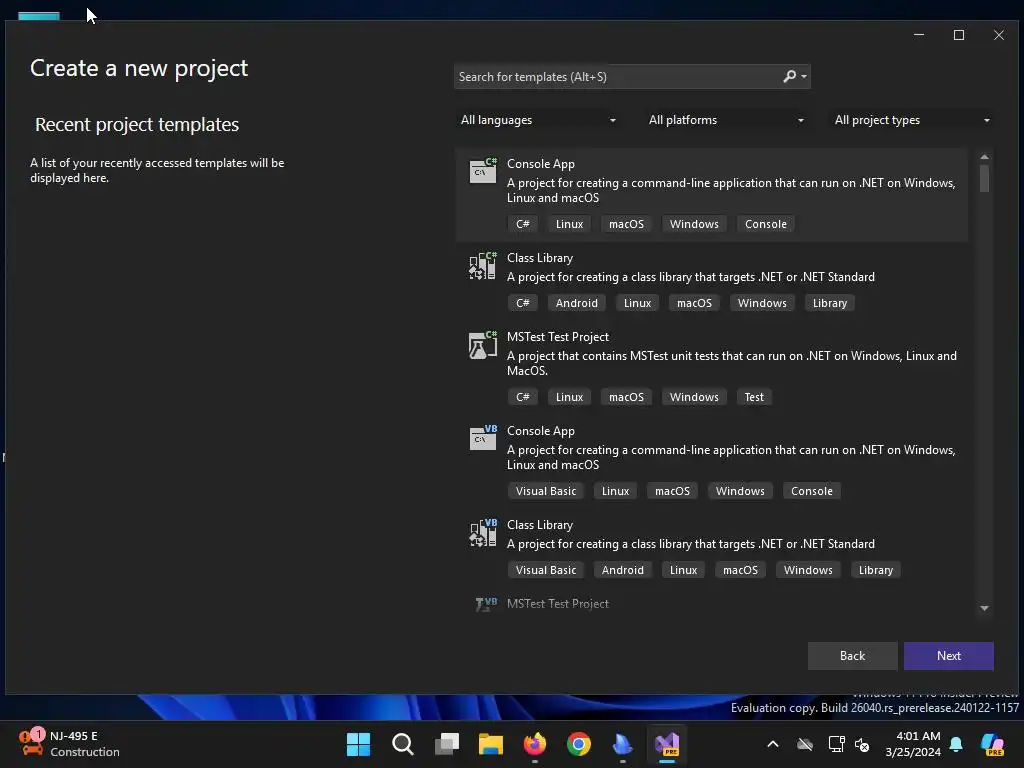The height and width of the screenshot is (768, 1024).
Task: Click the search magnifier icon in template search
Action: pyautogui.click(x=790, y=76)
